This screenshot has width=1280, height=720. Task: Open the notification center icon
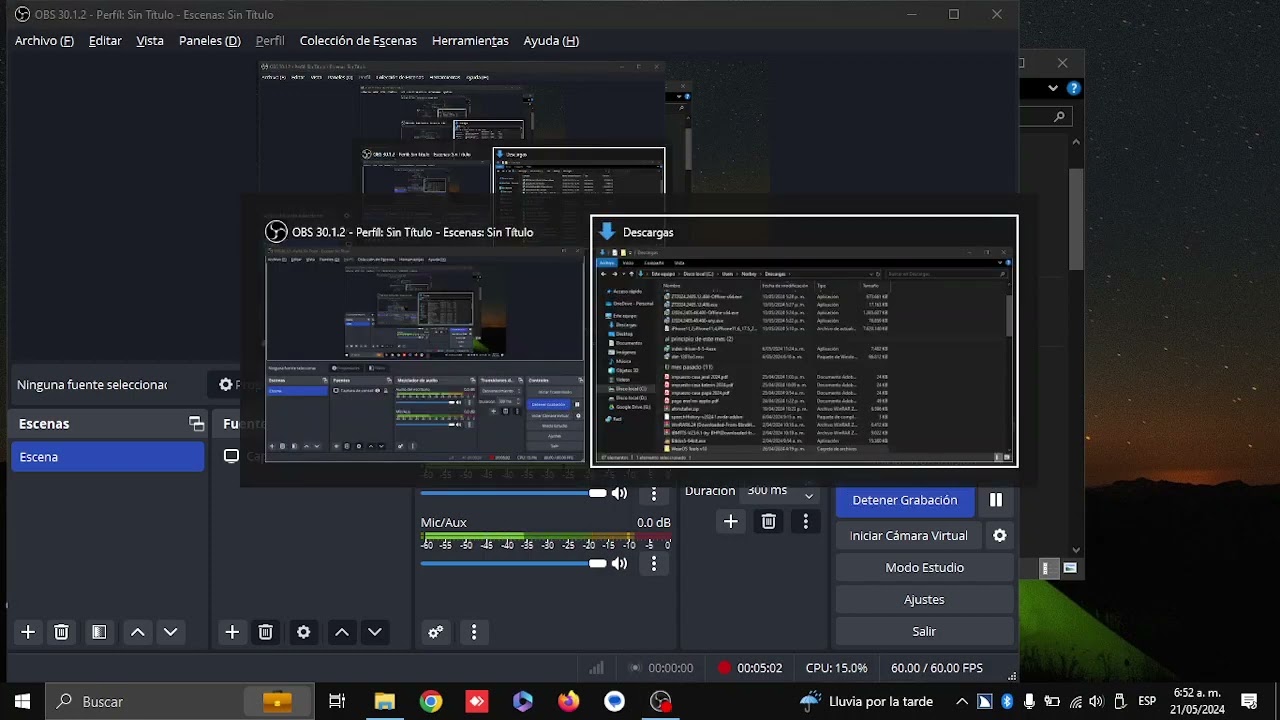[x=1249, y=702]
